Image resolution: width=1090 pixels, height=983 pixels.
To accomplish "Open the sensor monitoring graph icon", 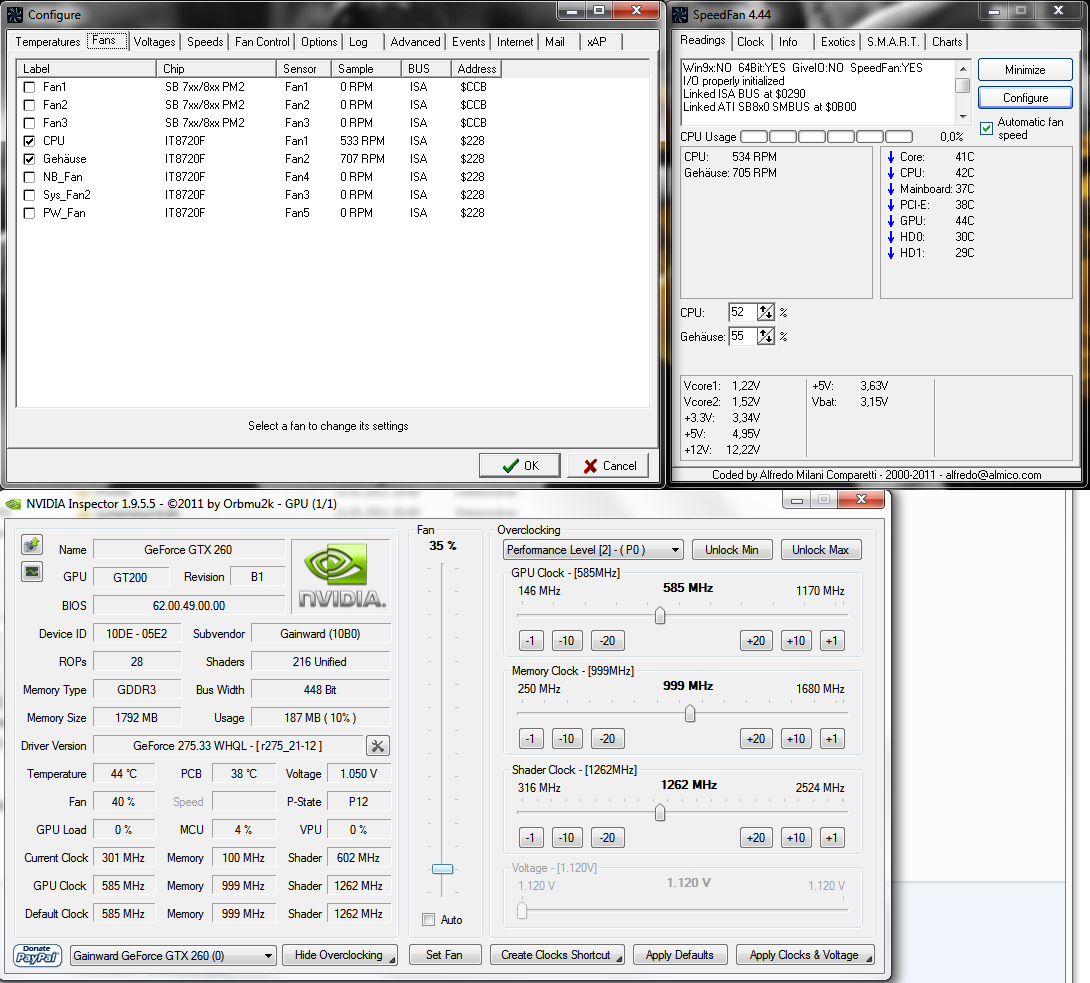I will pos(32,572).
